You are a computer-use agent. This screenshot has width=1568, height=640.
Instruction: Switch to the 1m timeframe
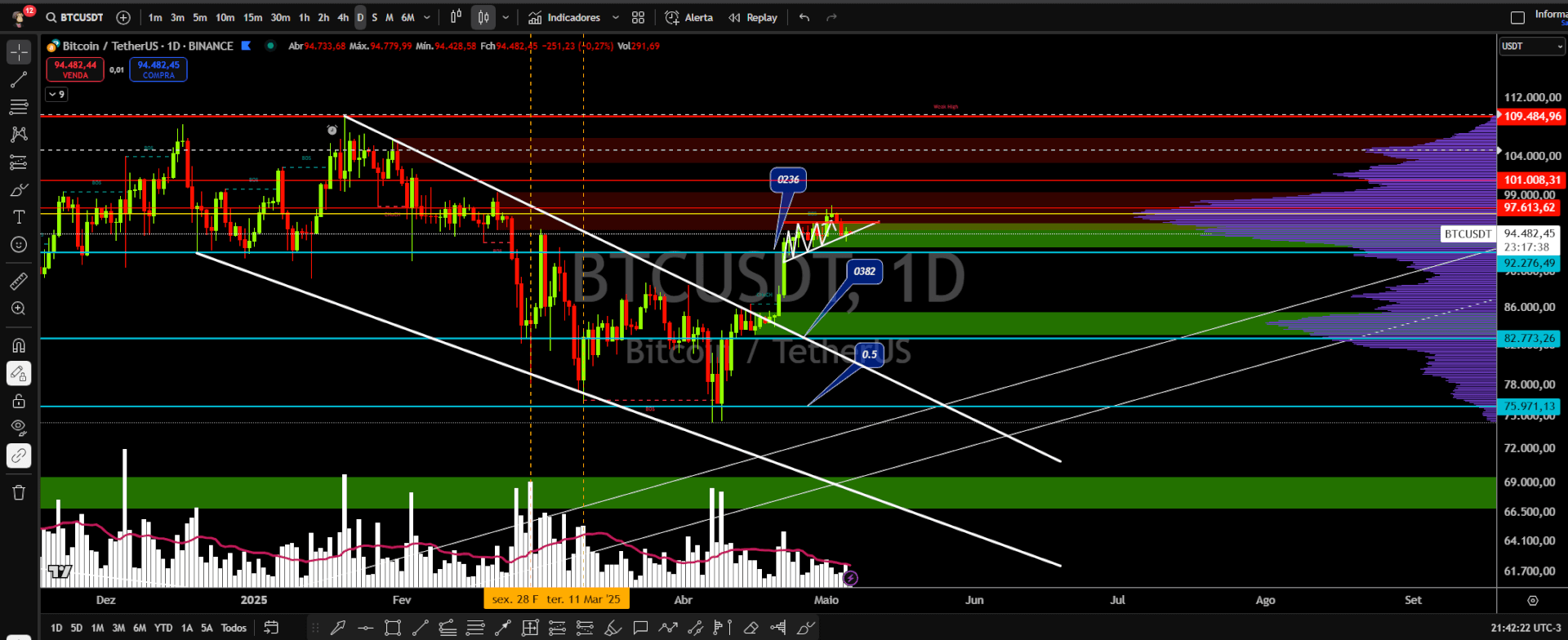point(155,17)
